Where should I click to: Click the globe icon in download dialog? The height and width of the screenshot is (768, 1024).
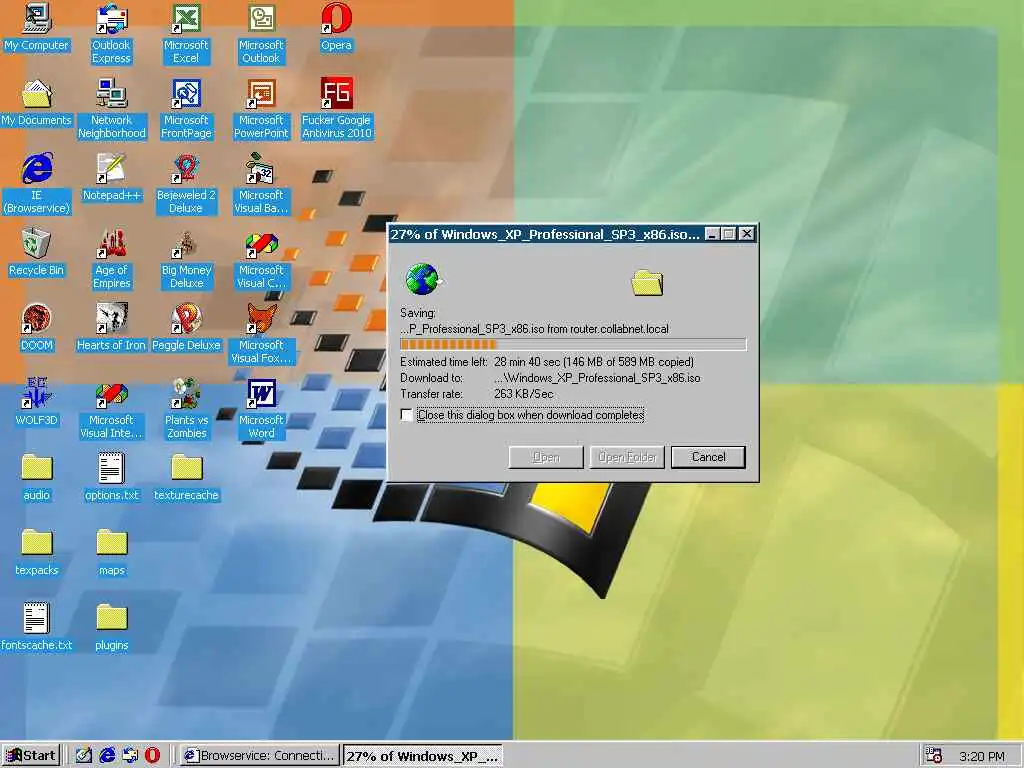(x=423, y=280)
